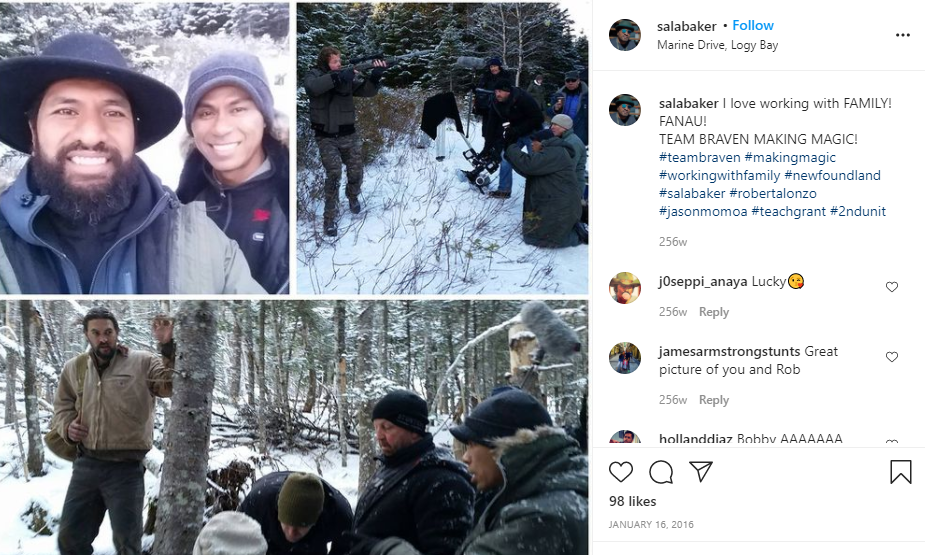Open j0seppi_anaya's profile avatar

tap(625, 288)
